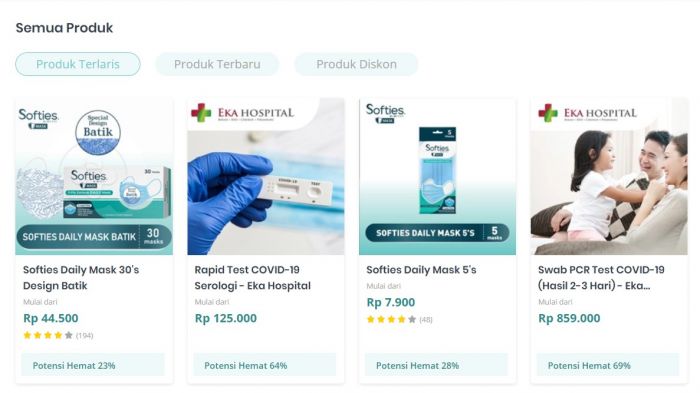Open Softies Daily Mask 5's product image
700x393 pixels.
pyautogui.click(x=438, y=177)
